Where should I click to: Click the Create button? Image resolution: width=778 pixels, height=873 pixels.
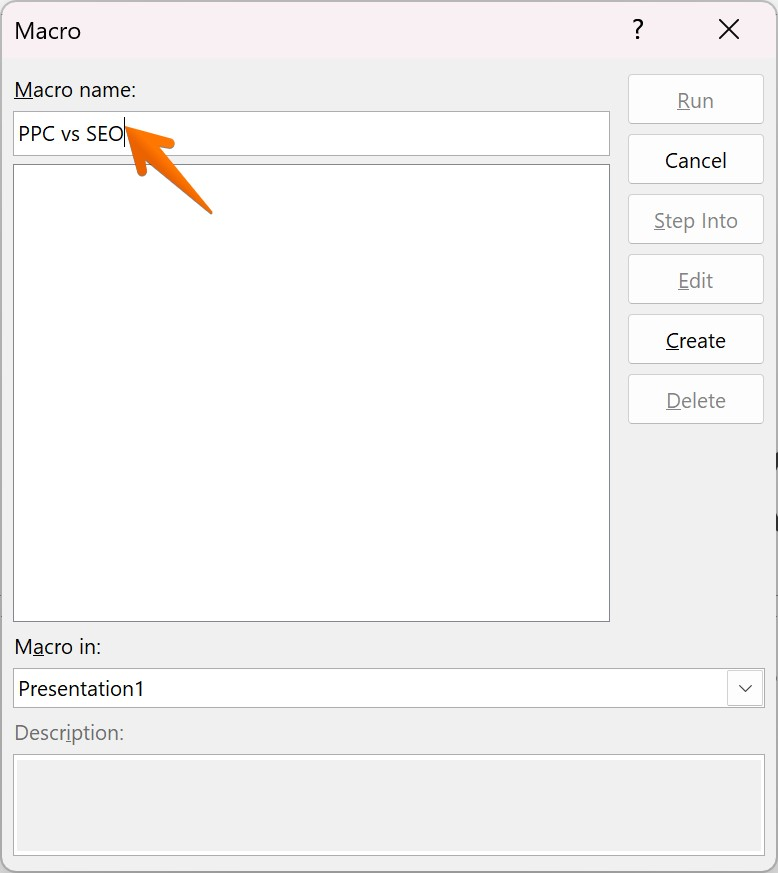pyautogui.click(x=695, y=340)
